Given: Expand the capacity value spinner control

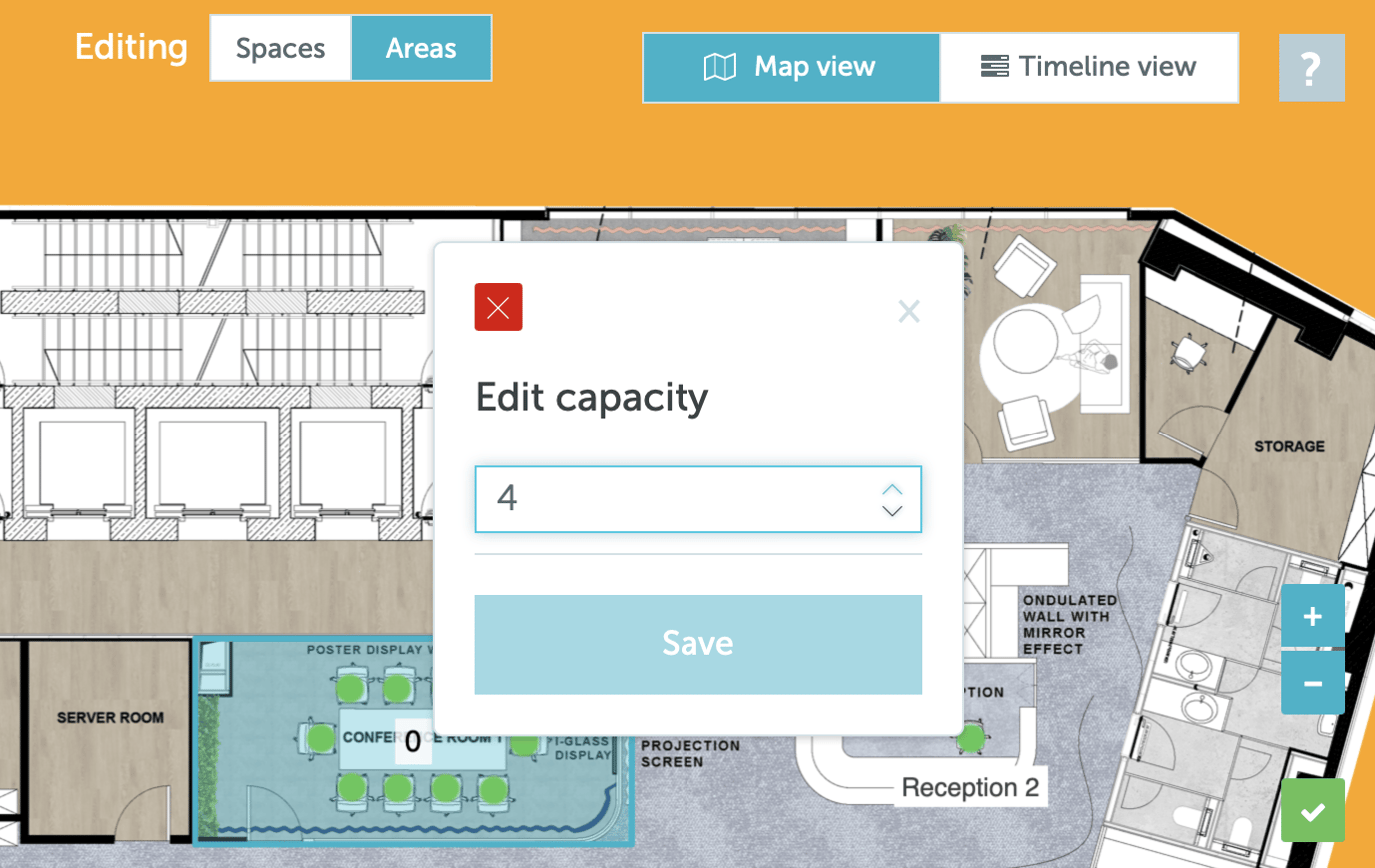Looking at the screenshot, I should point(892,499).
